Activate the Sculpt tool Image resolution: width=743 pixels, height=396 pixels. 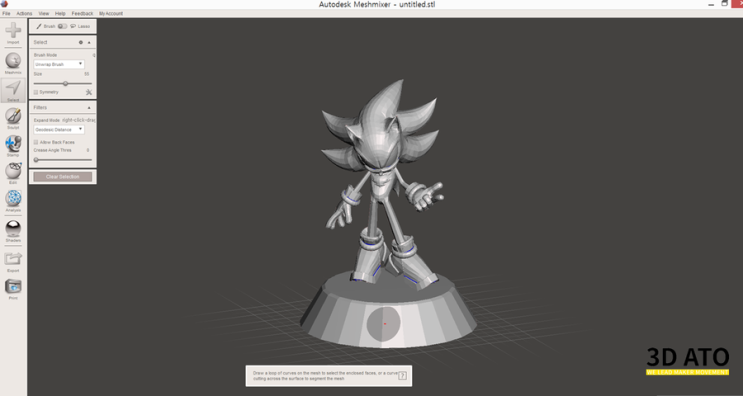click(13, 118)
